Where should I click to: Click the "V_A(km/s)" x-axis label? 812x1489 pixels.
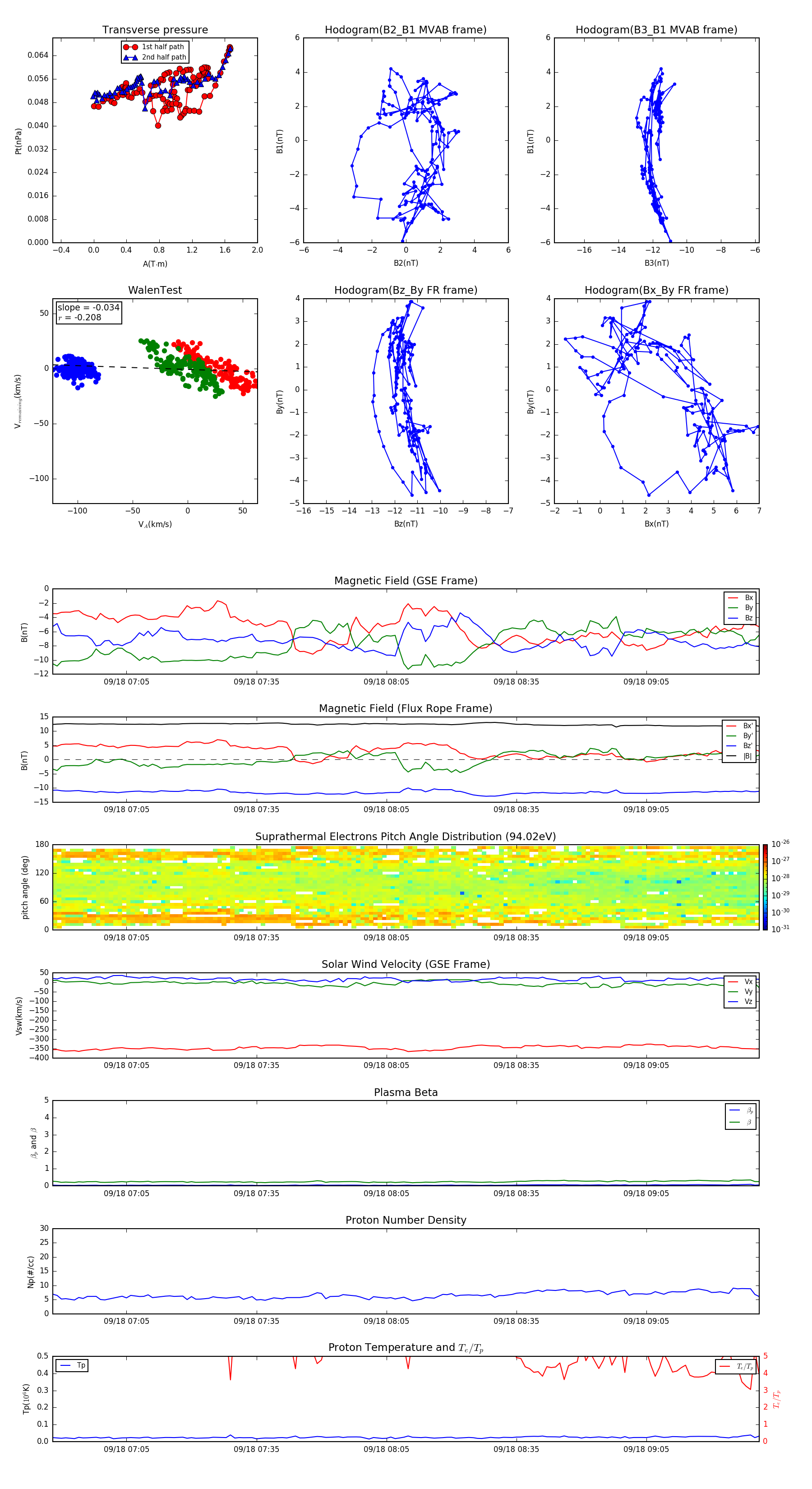(x=155, y=524)
